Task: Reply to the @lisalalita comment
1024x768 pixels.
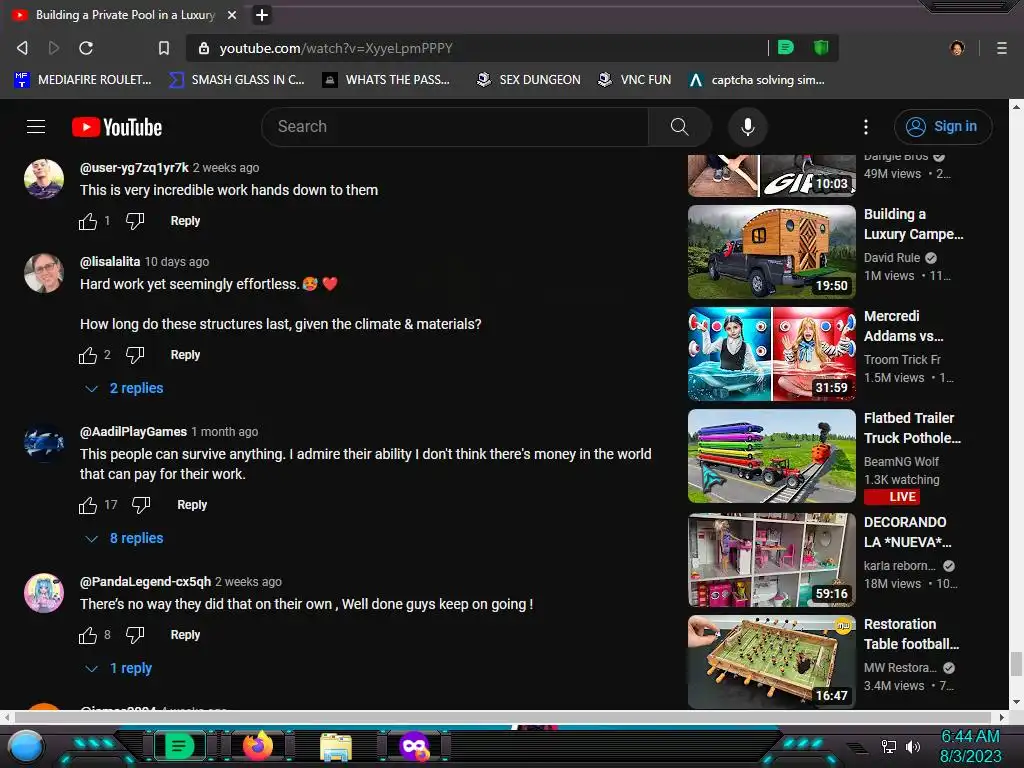Action: 185,355
